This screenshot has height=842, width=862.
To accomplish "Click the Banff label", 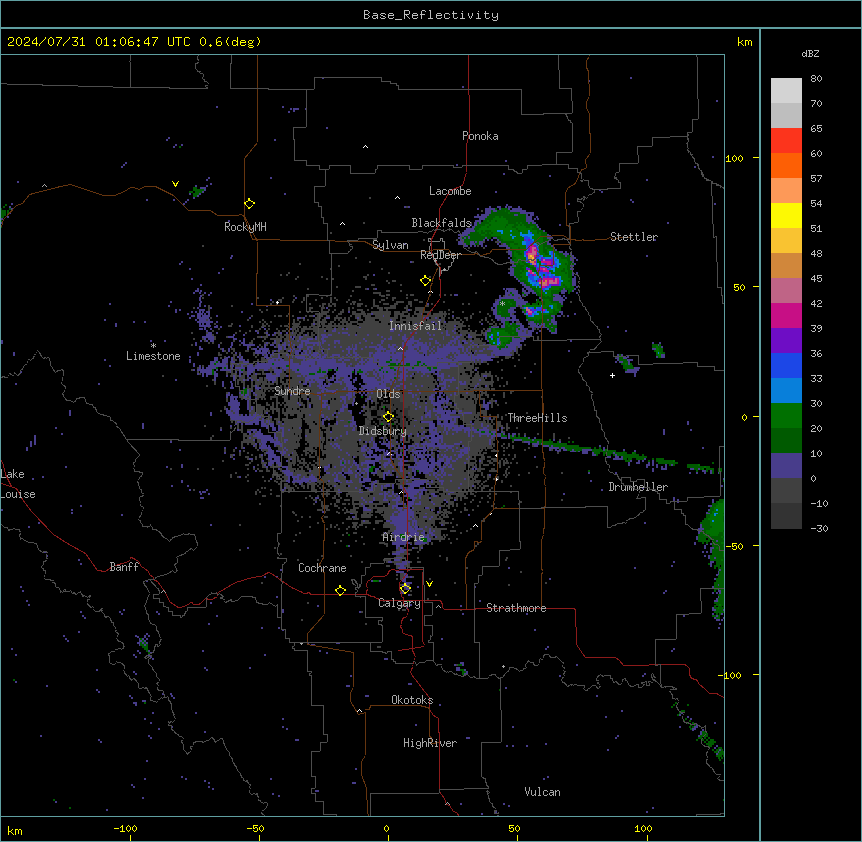I will point(124,567).
